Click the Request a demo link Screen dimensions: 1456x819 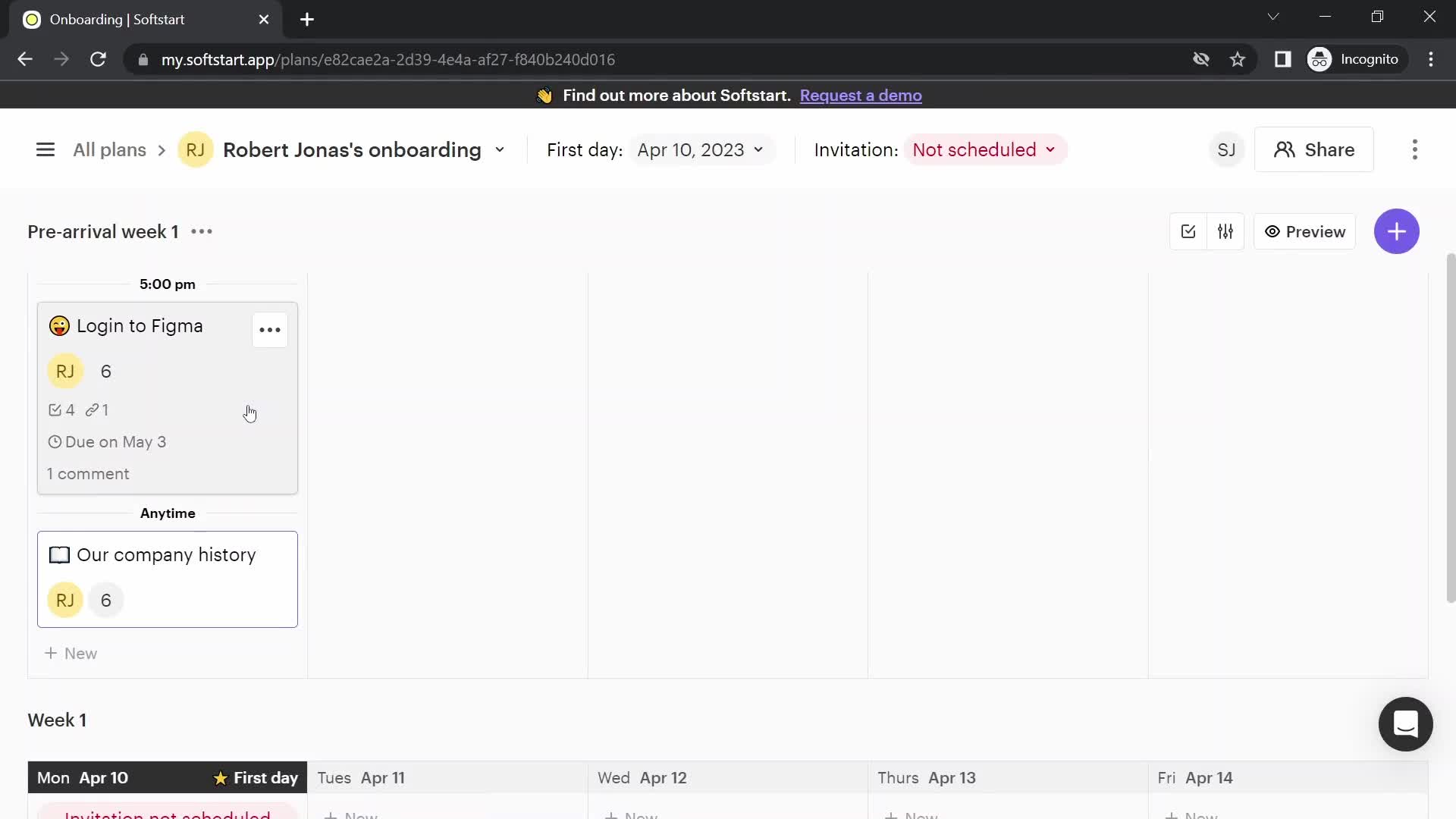point(861,95)
